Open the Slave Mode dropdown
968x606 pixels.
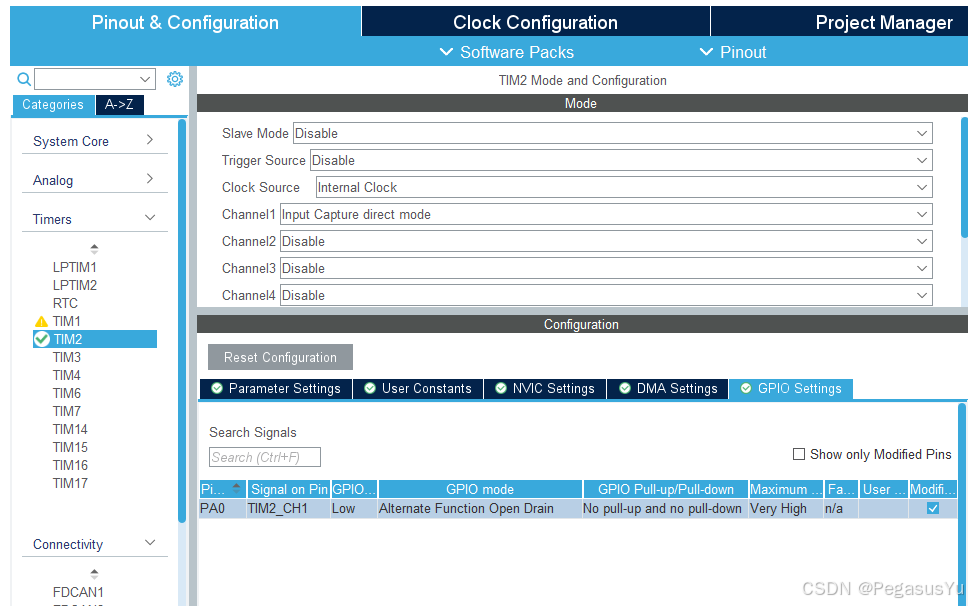[612, 133]
